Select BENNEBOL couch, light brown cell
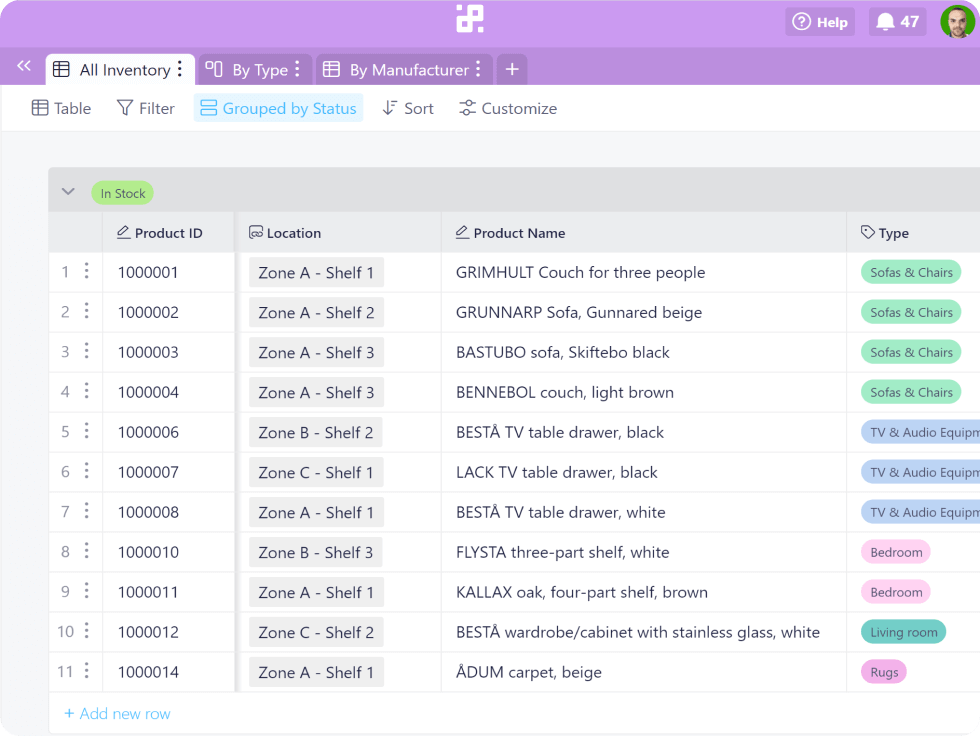980x736 pixels. pos(644,392)
